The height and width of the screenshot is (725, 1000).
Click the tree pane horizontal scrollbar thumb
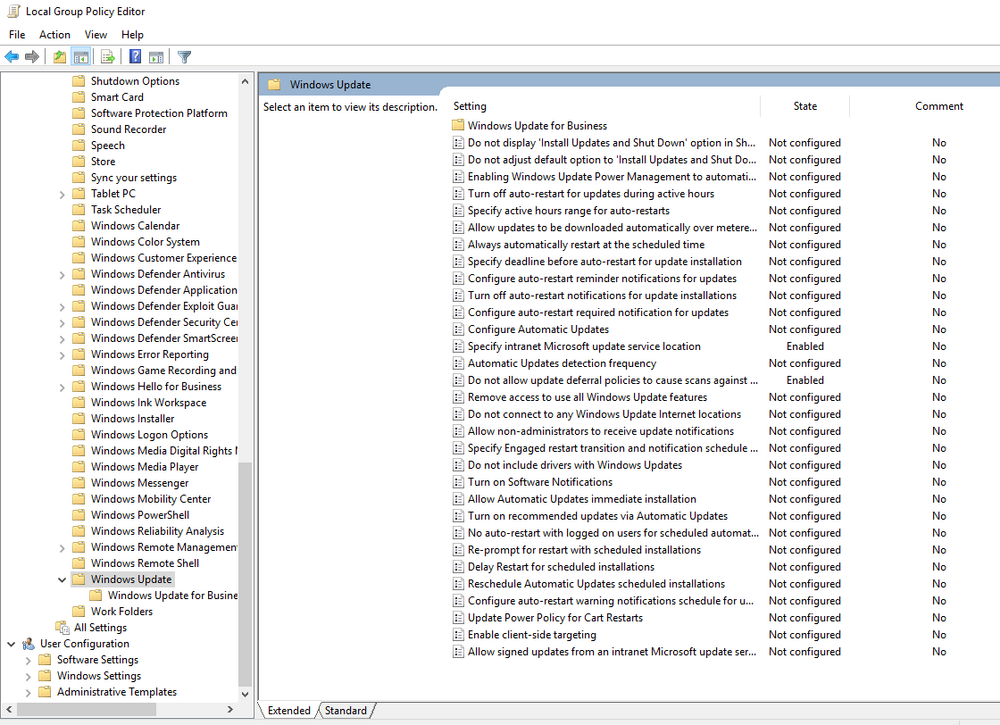[x=86, y=709]
